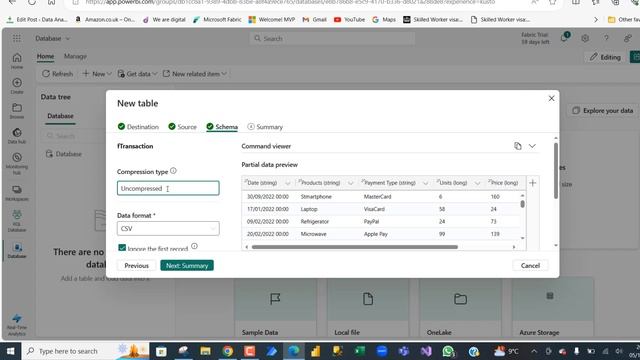The height and width of the screenshot is (360, 640).
Task: Uncheck Ignore the first record checkbox
Action: coord(122,248)
